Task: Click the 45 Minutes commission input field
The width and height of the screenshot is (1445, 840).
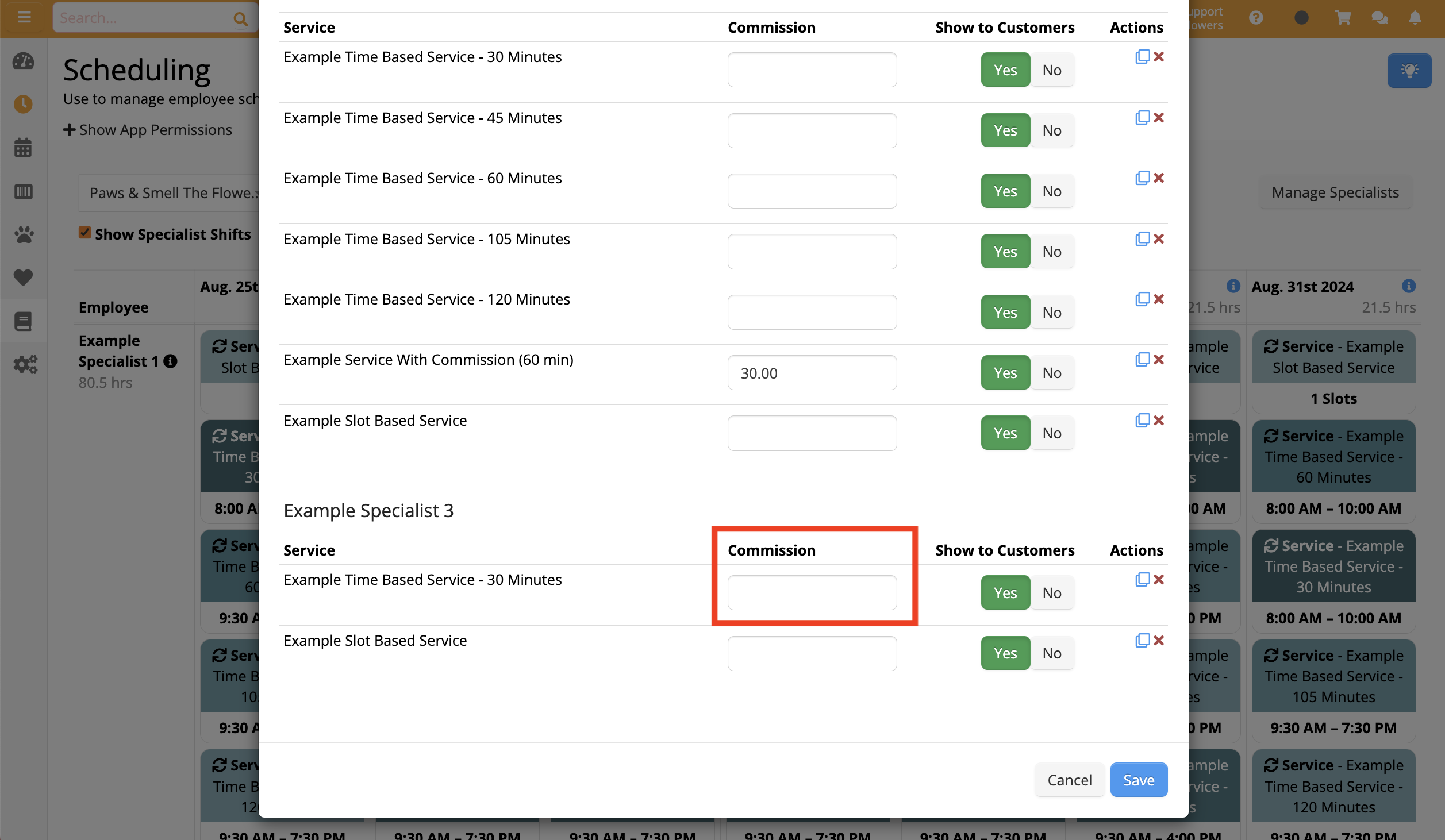Action: coord(812,130)
